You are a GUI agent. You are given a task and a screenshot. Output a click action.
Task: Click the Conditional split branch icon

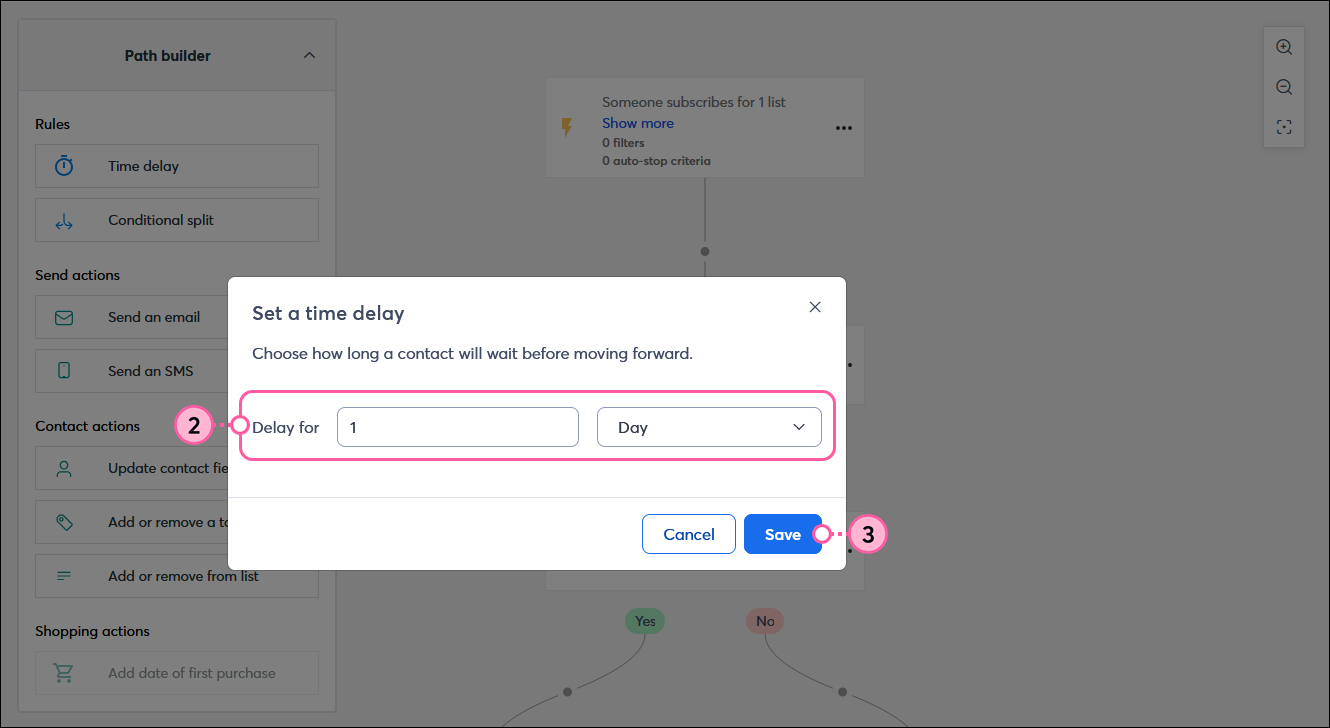pos(62,220)
